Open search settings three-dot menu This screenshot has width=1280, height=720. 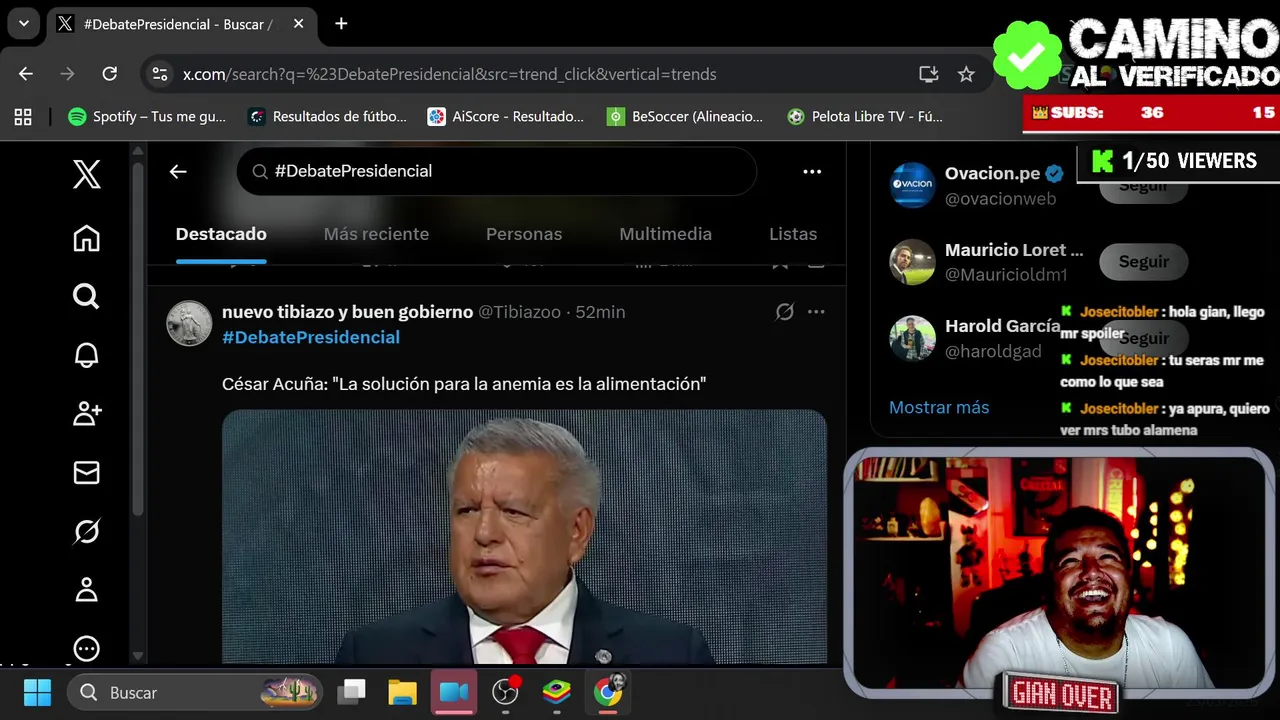pyautogui.click(x=812, y=172)
